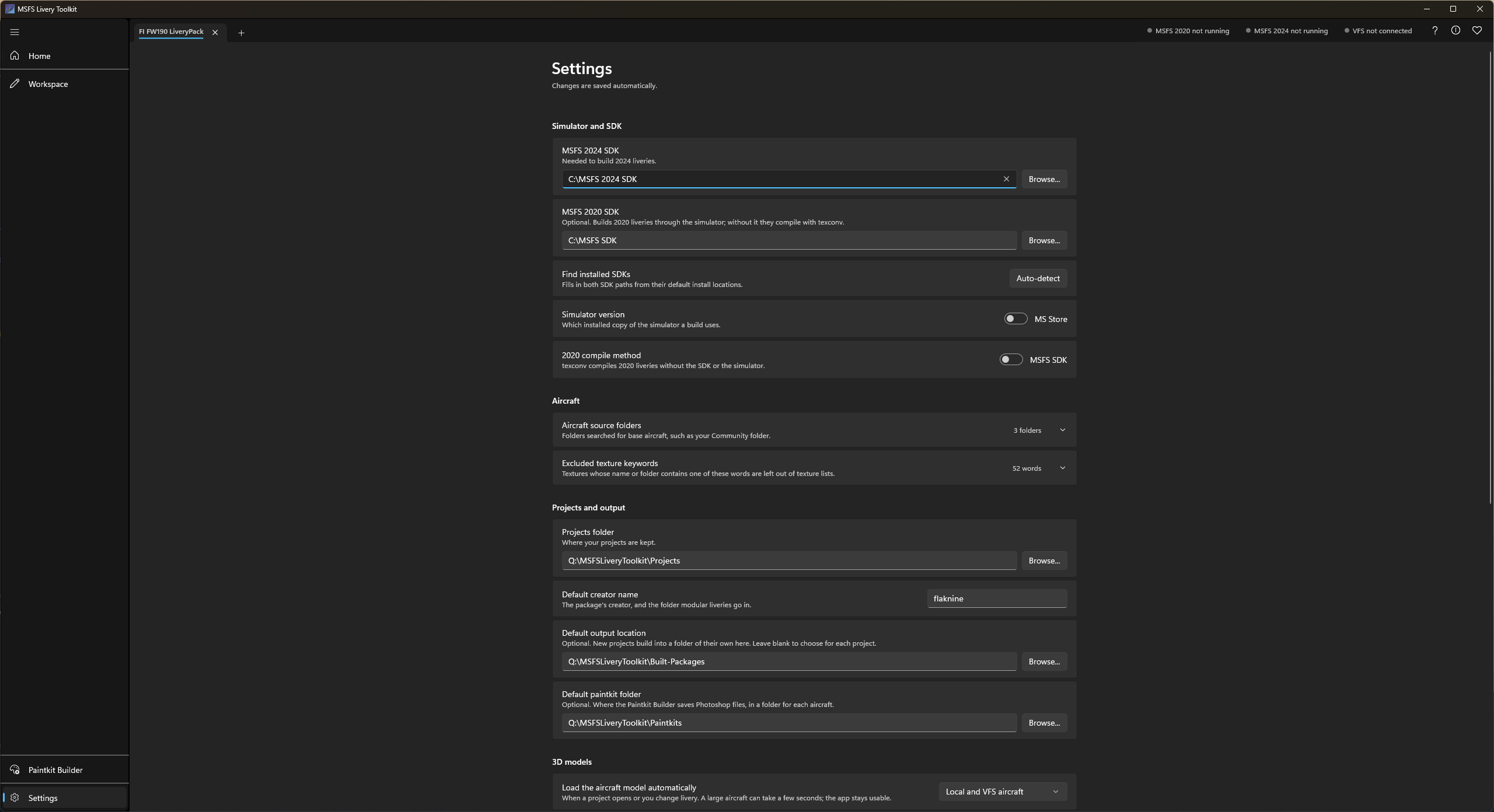This screenshot has width=1494, height=812.
Task: Close the FI FW190 LiveryPack tab
Action: tap(215, 33)
